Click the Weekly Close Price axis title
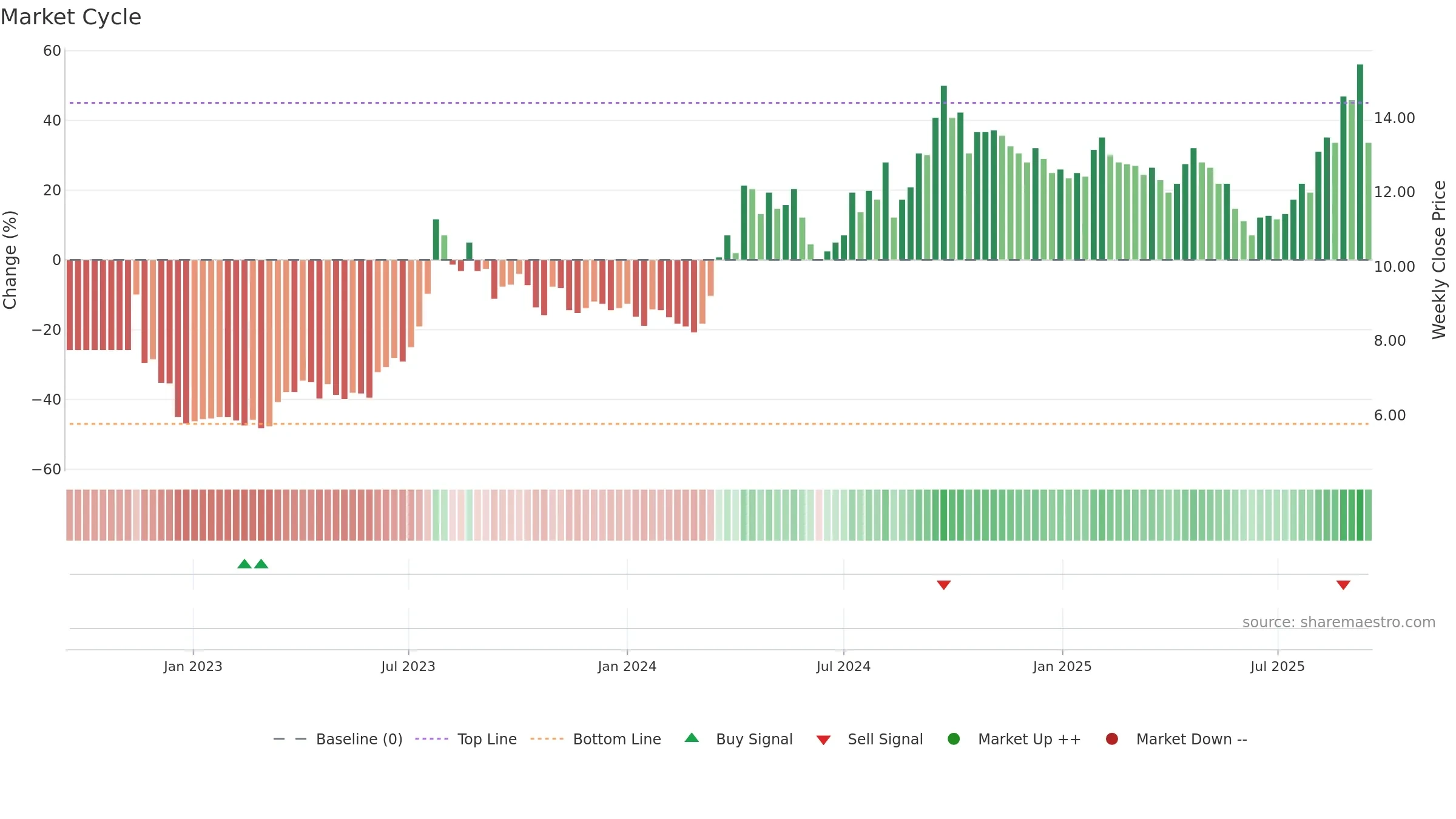 click(1439, 260)
